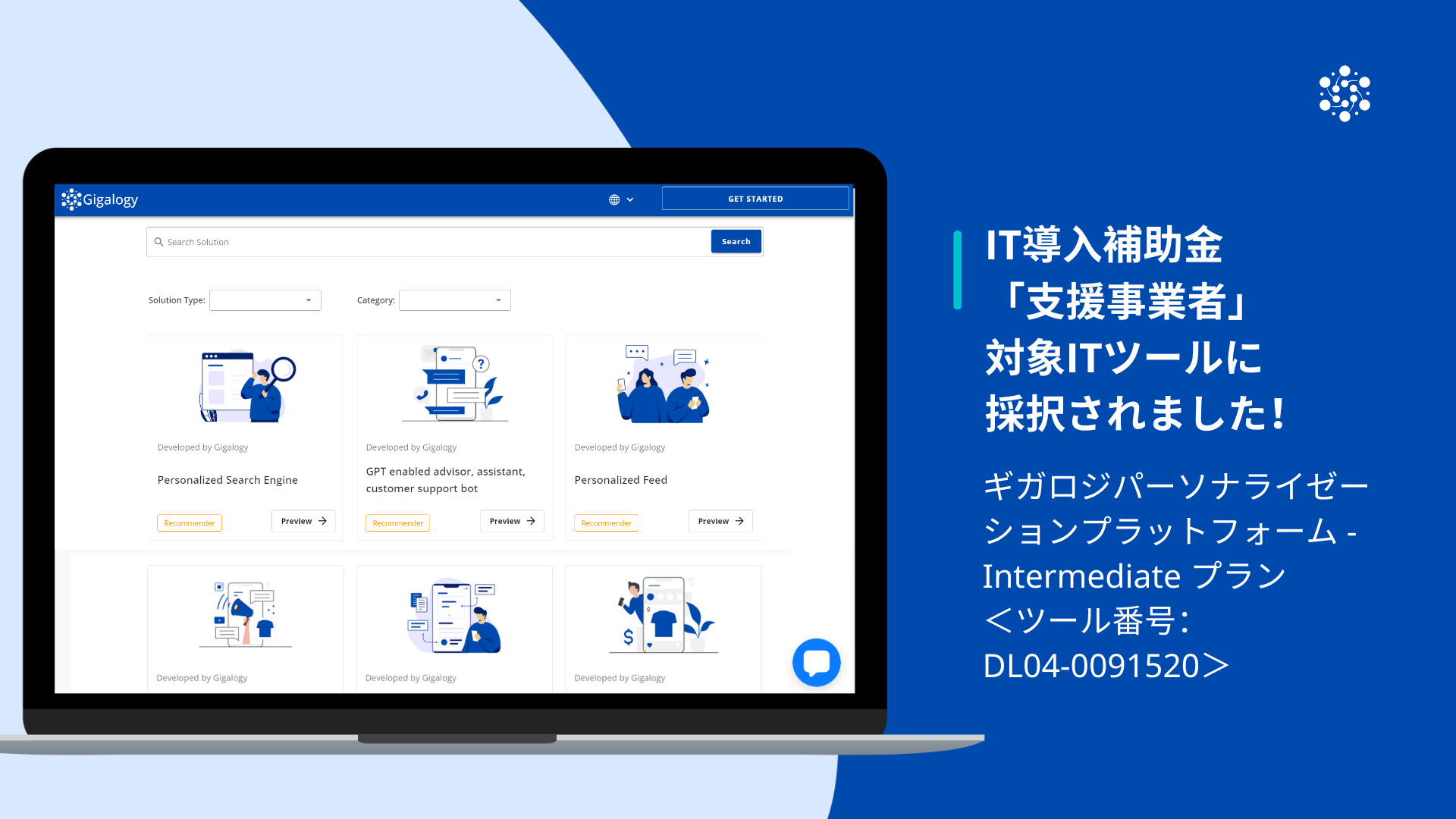Click GET STARTED button in navbar
1456x819 pixels.
755,199
